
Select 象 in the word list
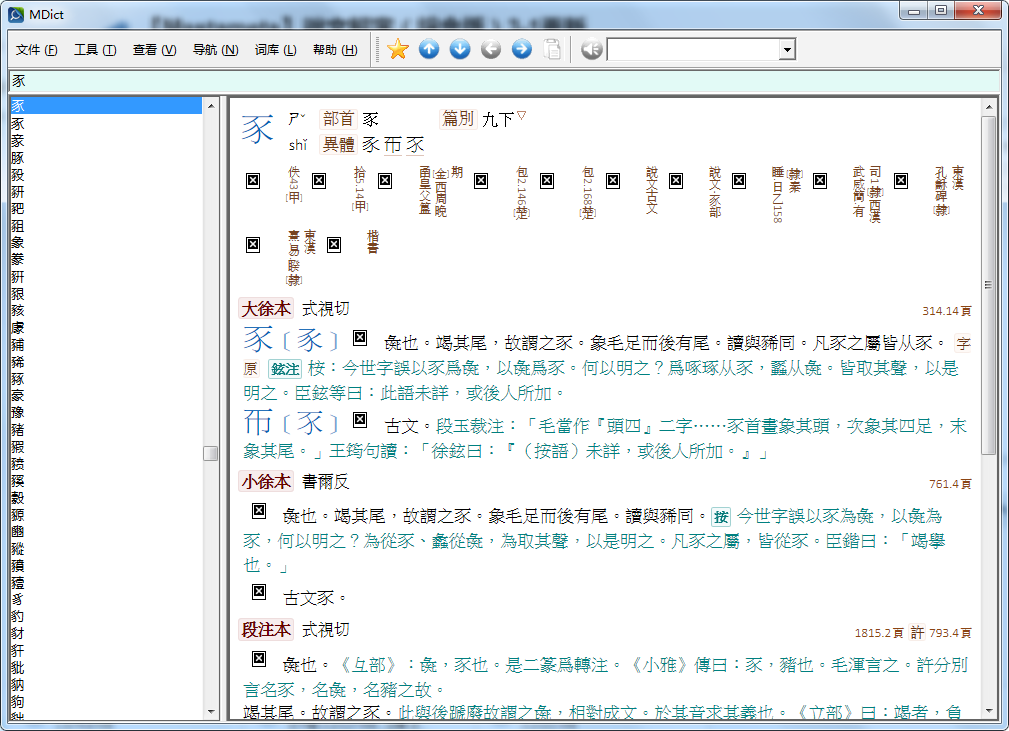click(18, 243)
